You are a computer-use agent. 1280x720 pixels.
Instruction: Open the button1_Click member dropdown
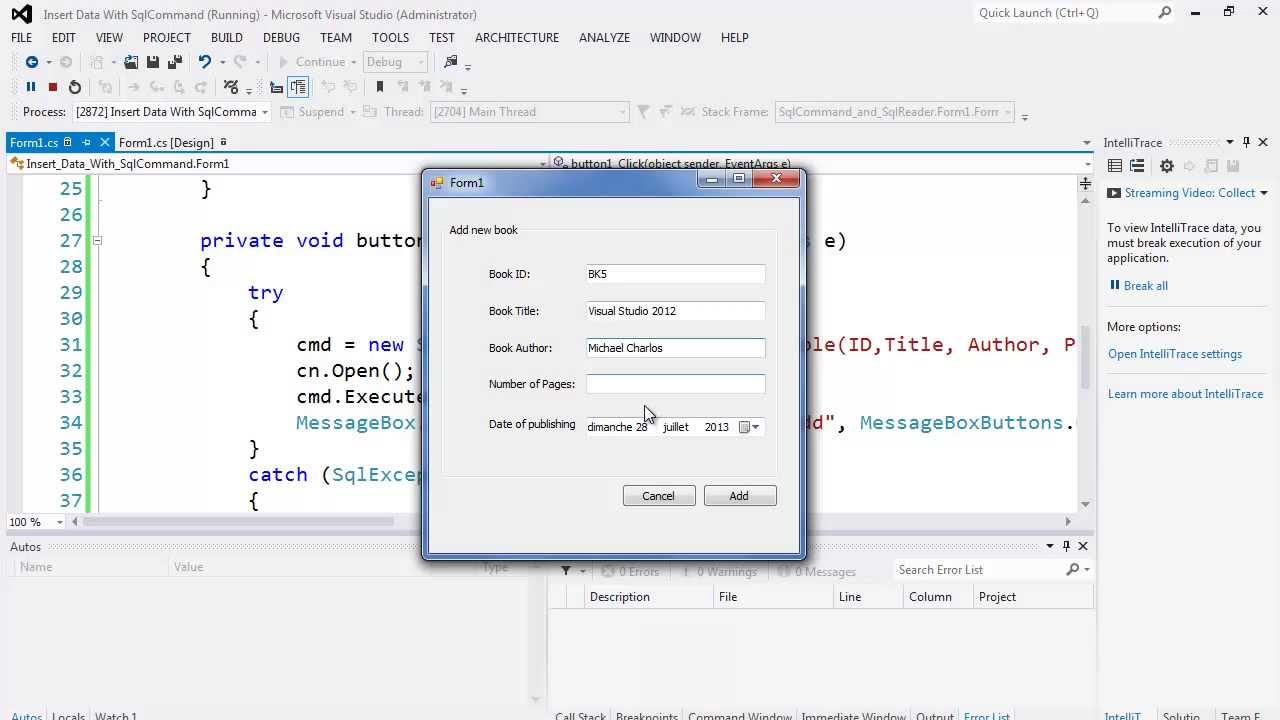point(1087,164)
